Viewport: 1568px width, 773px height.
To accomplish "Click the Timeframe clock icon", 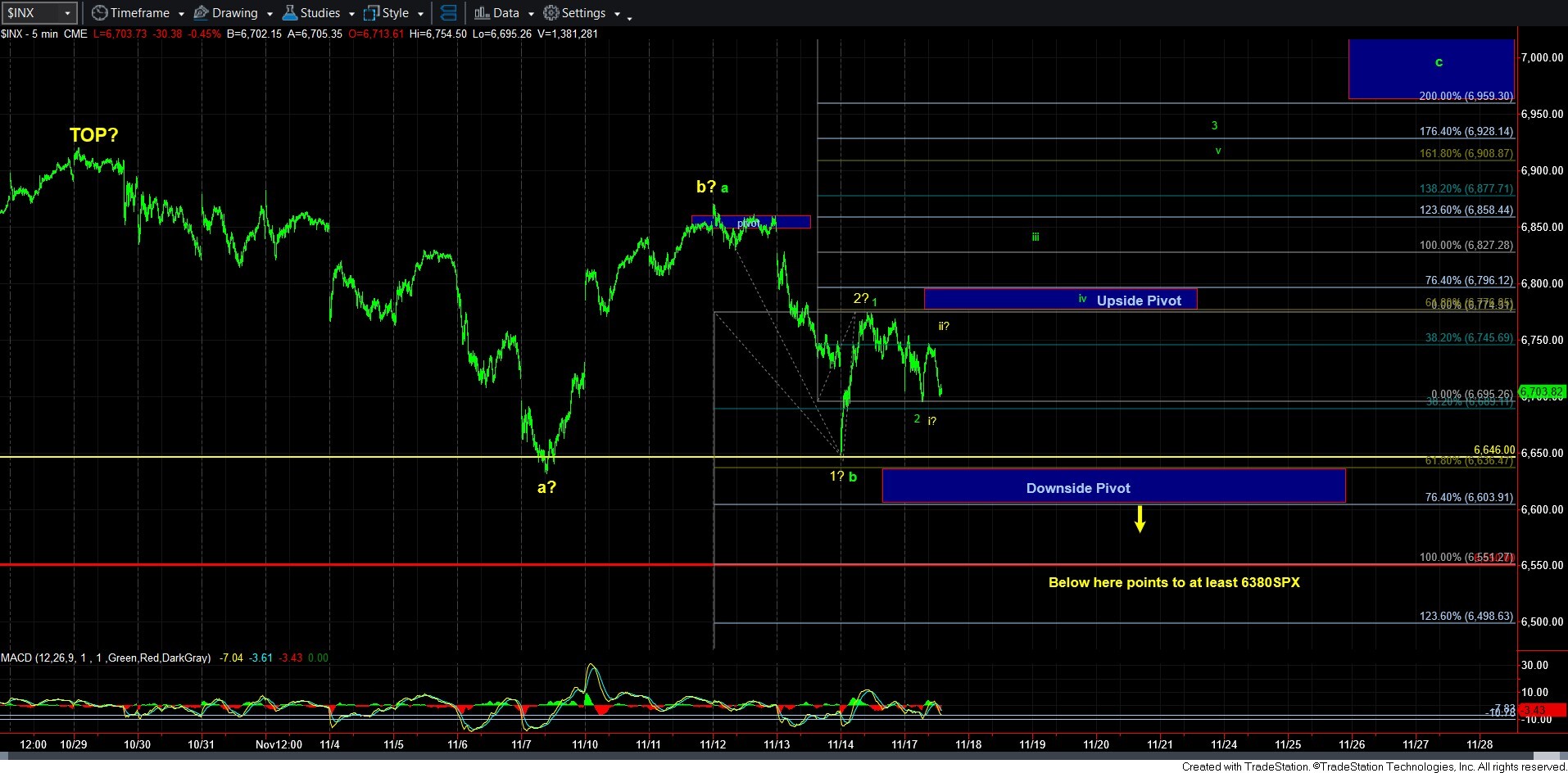I will coord(99,13).
